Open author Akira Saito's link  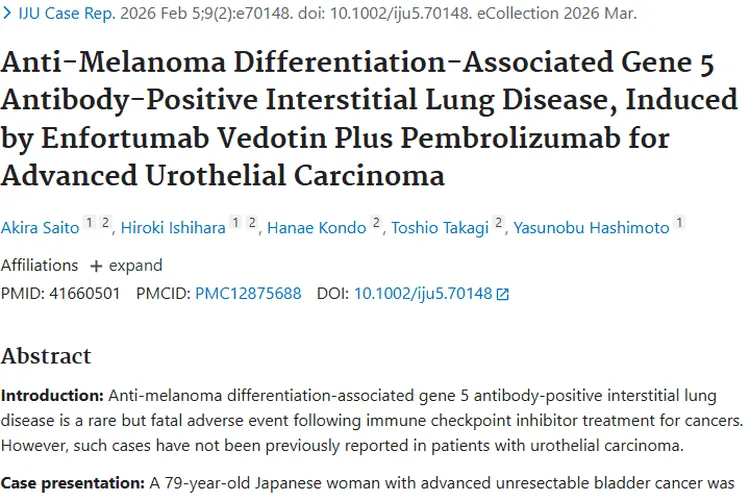(38, 228)
